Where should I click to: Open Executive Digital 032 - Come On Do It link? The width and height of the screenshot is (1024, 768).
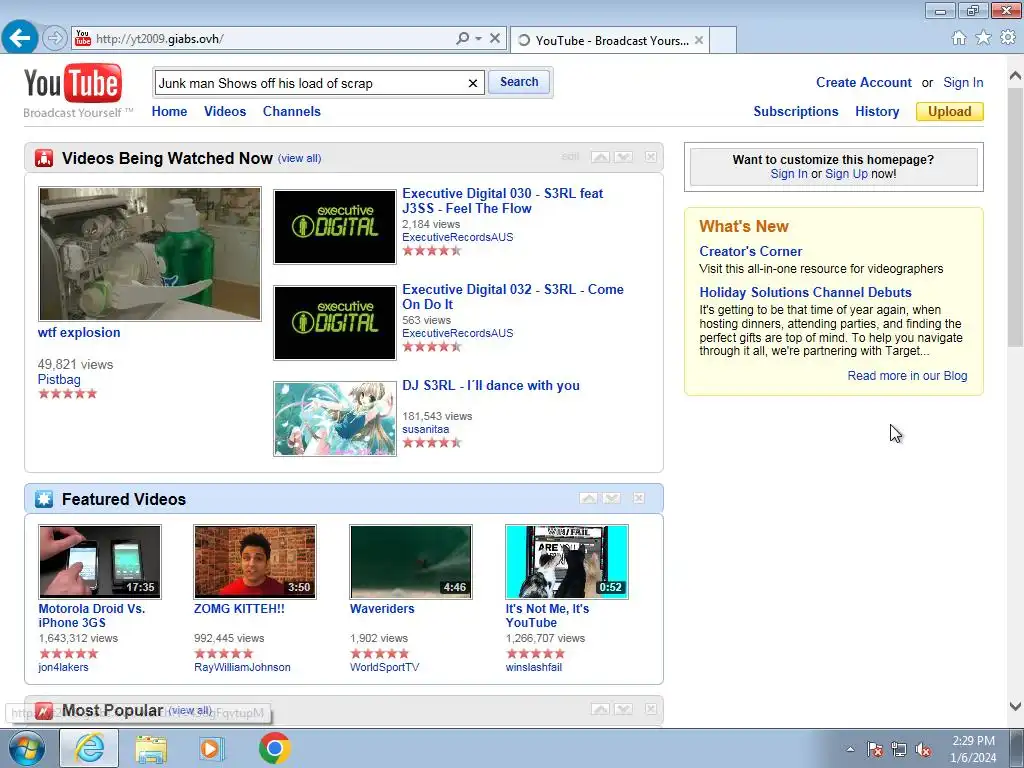pos(513,296)
